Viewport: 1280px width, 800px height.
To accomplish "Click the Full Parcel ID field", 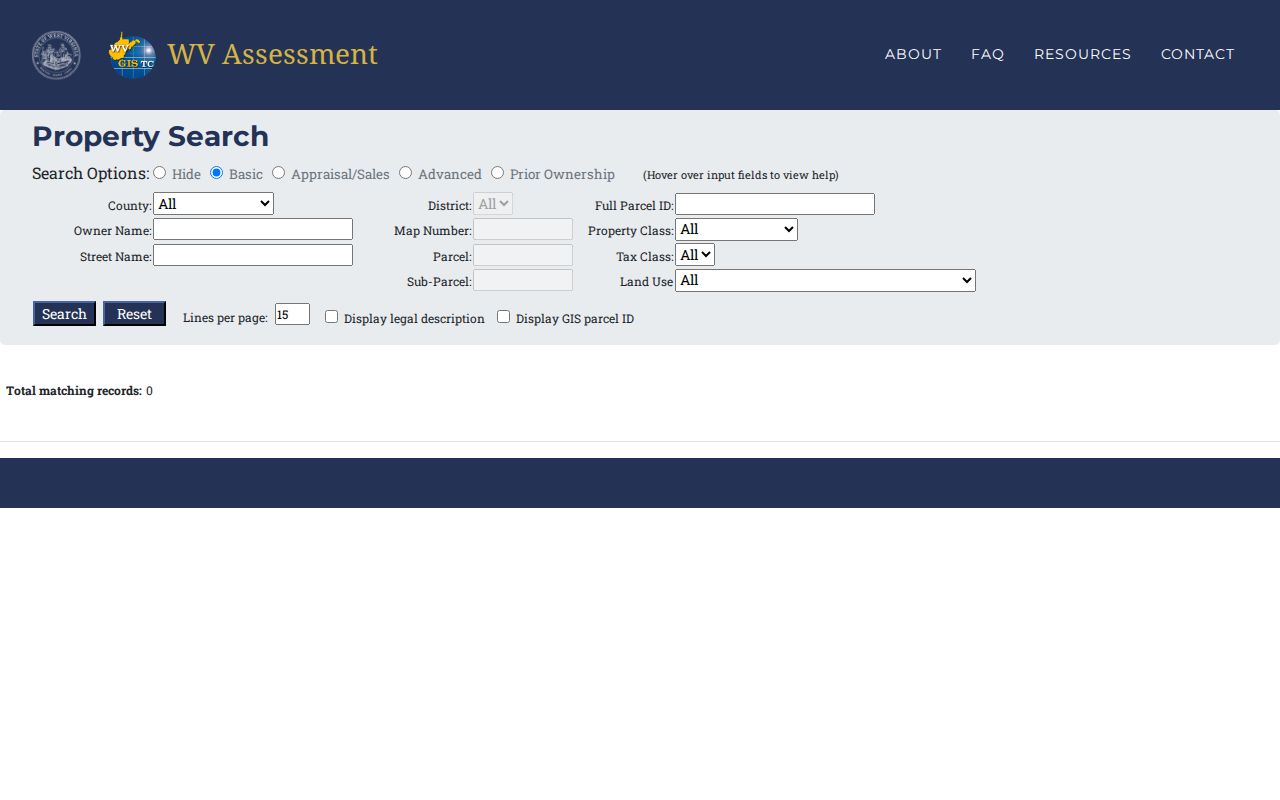I will [775, 204].
